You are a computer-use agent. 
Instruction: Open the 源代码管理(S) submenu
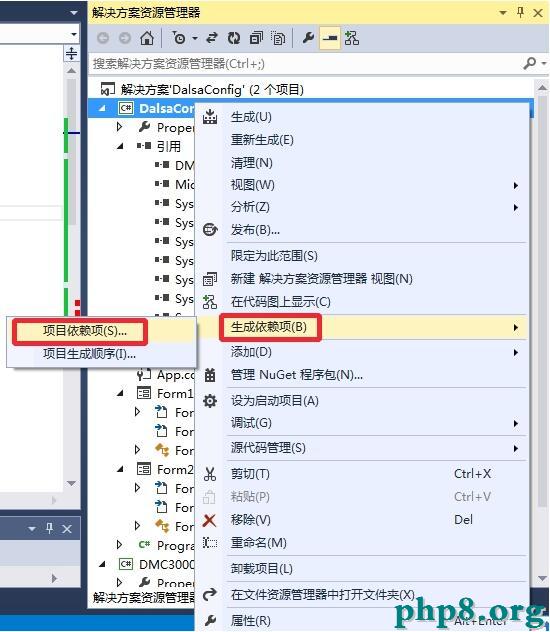click(x=361, y=448)
